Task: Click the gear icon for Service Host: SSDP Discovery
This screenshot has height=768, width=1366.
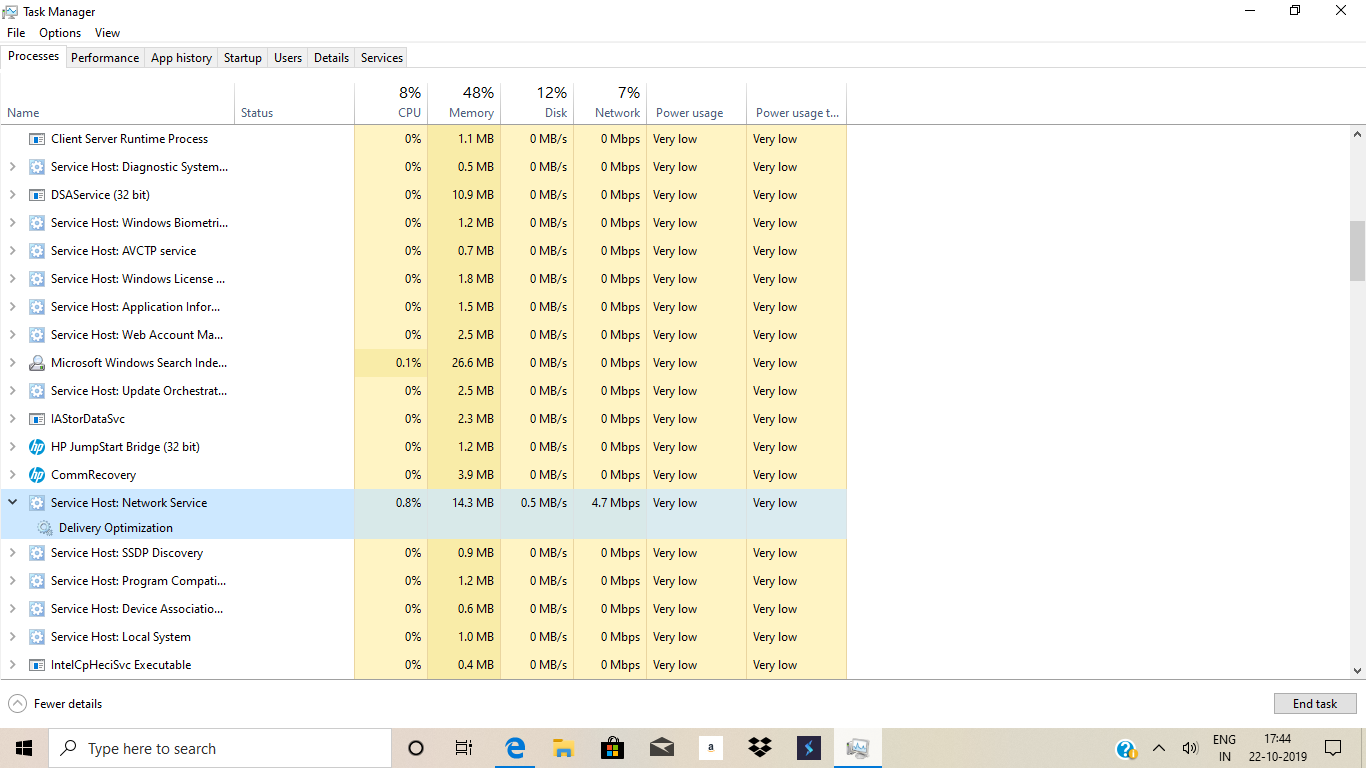Action: (x=37, y=553)
